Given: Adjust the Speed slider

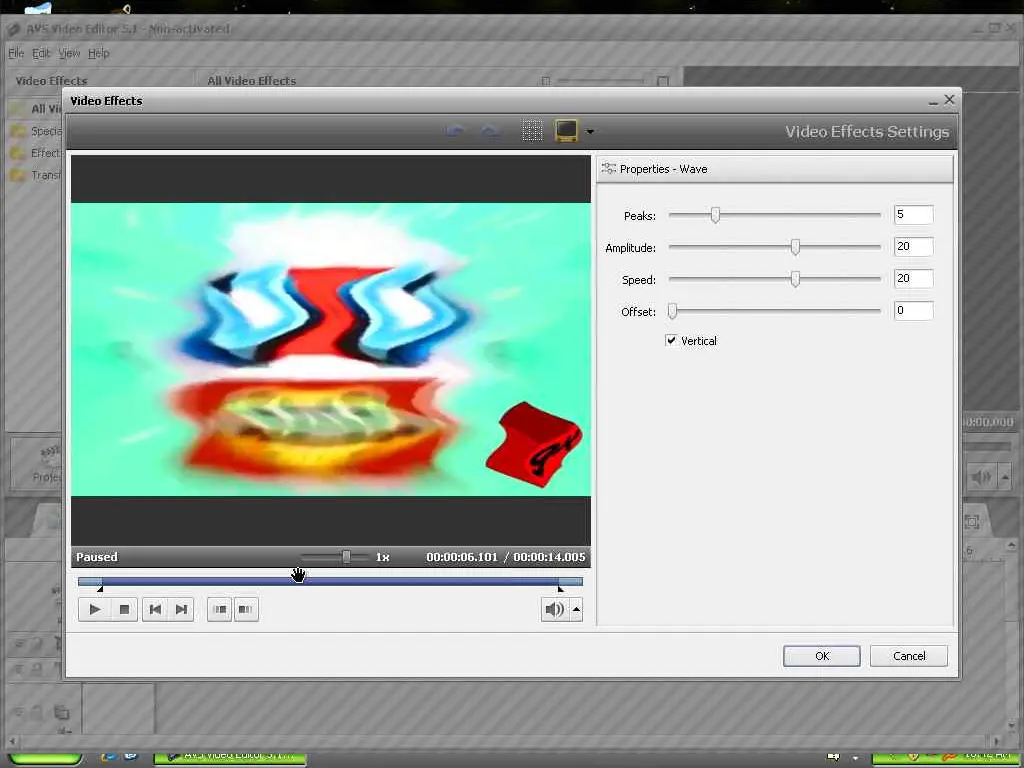Looking at the screenshot, I should pyautogui.click(x=795, y=279).
